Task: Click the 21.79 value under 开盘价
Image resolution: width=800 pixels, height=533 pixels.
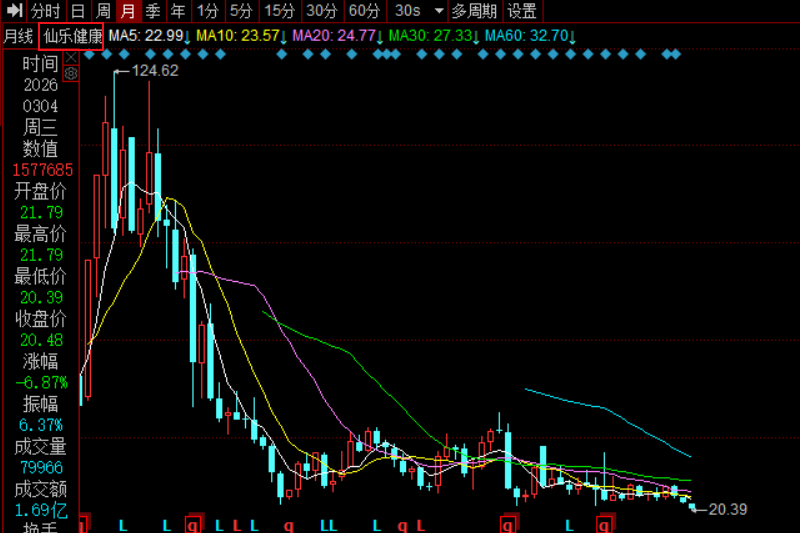Action: pos(41,212)
